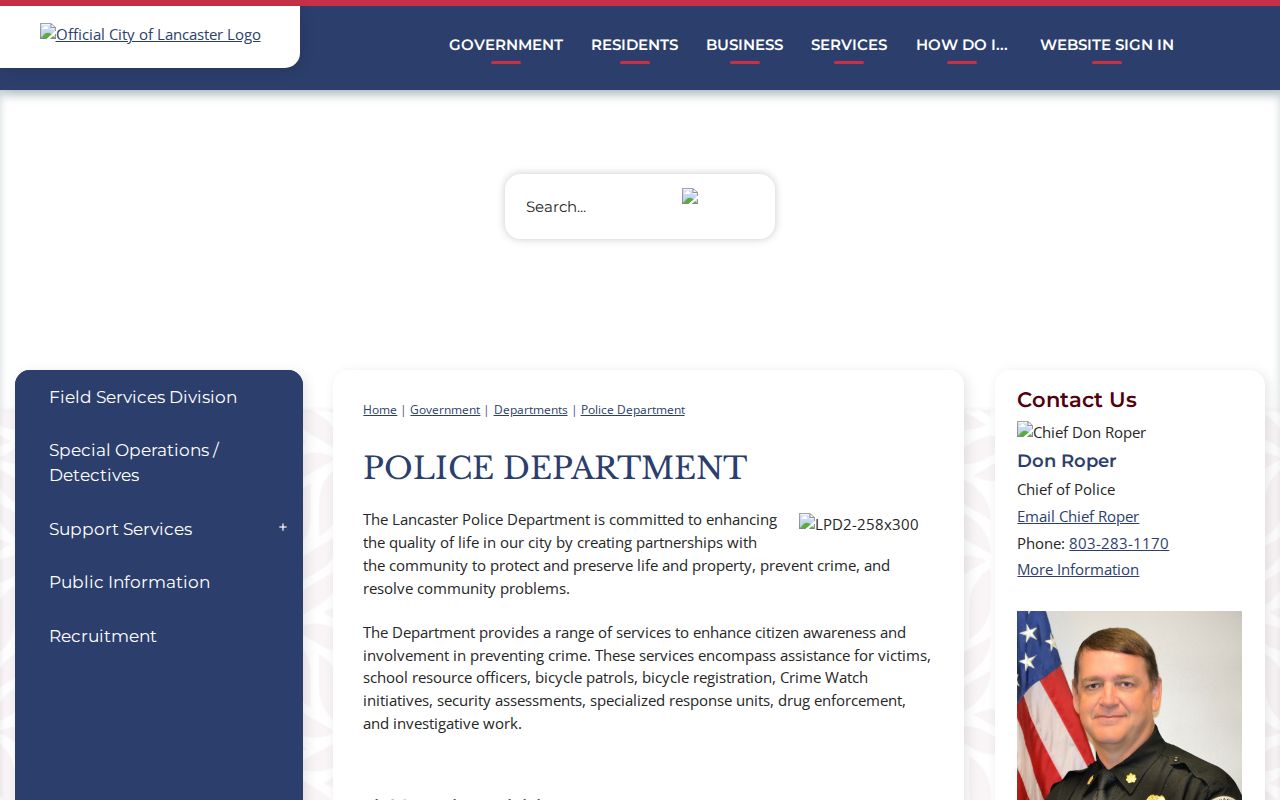Image resolution: width=1280 pixels, height=800 pixels.
Task: Click the 'Chief of Police' title text
Action: [1066, 489]
